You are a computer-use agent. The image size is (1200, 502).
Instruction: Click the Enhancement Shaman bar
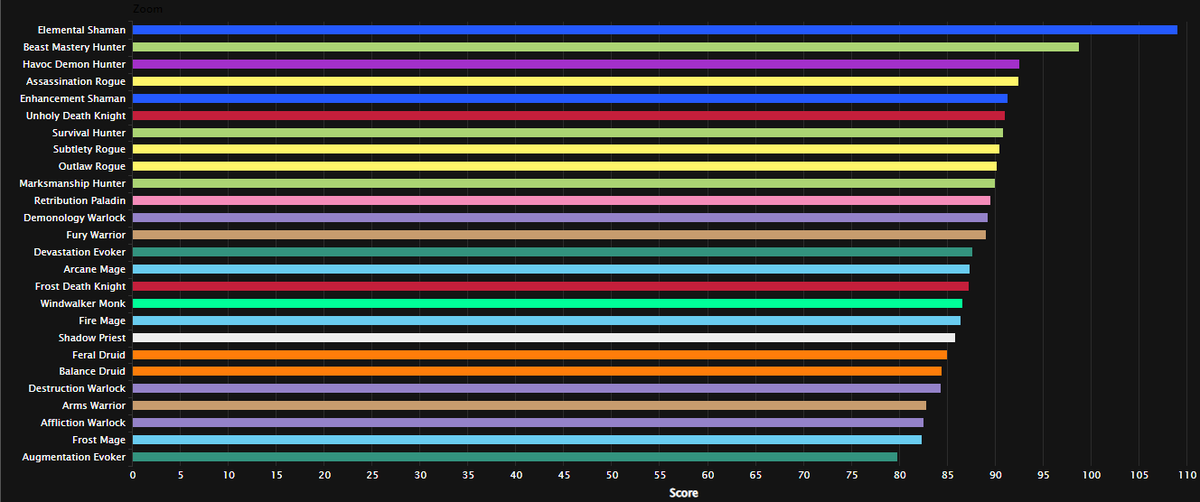click(570, 98)
